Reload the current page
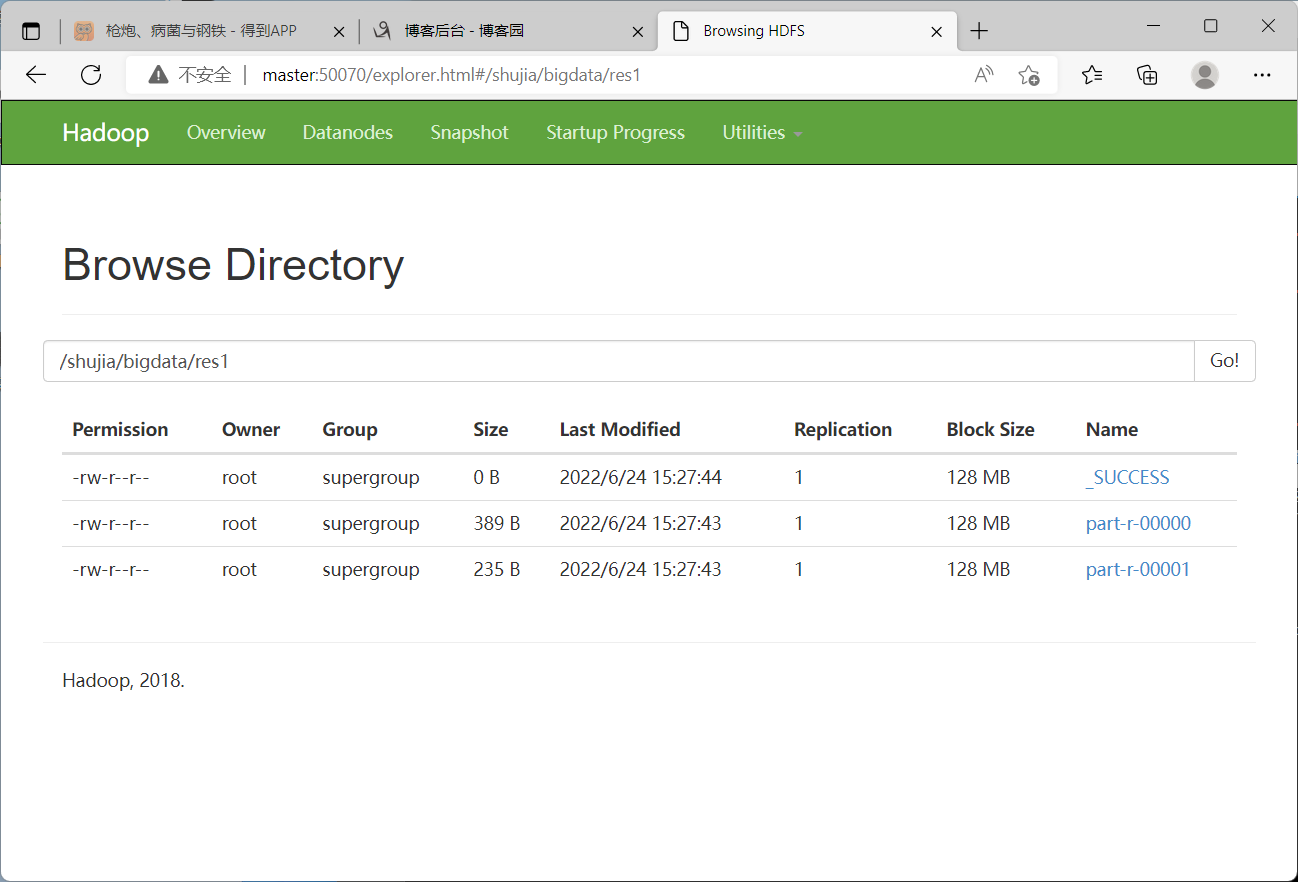1298x882 pixels. point(91,75)
